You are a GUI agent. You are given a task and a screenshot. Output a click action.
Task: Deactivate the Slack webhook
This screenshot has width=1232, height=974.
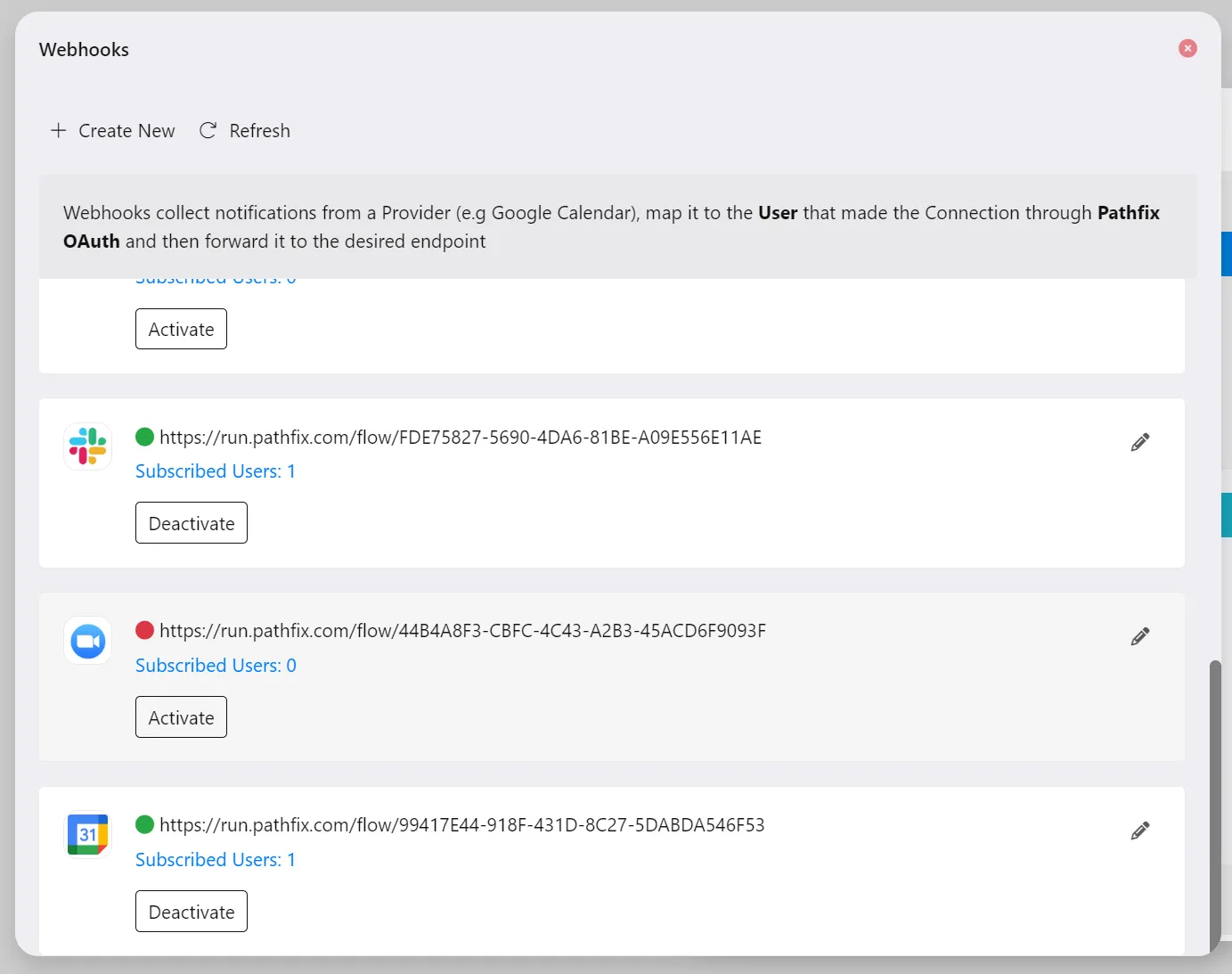192,523
